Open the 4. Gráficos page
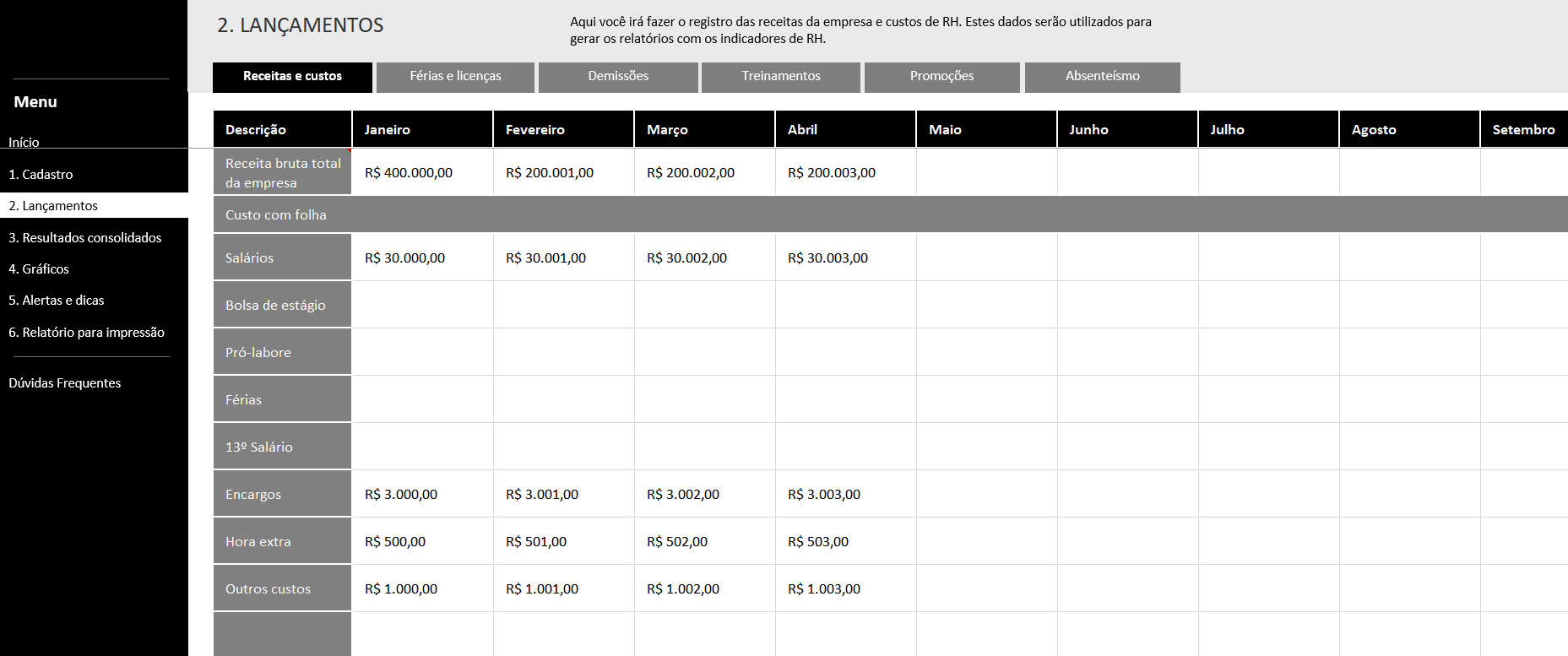The width and height of the screenshot is (1568, 656). point(39,269)
